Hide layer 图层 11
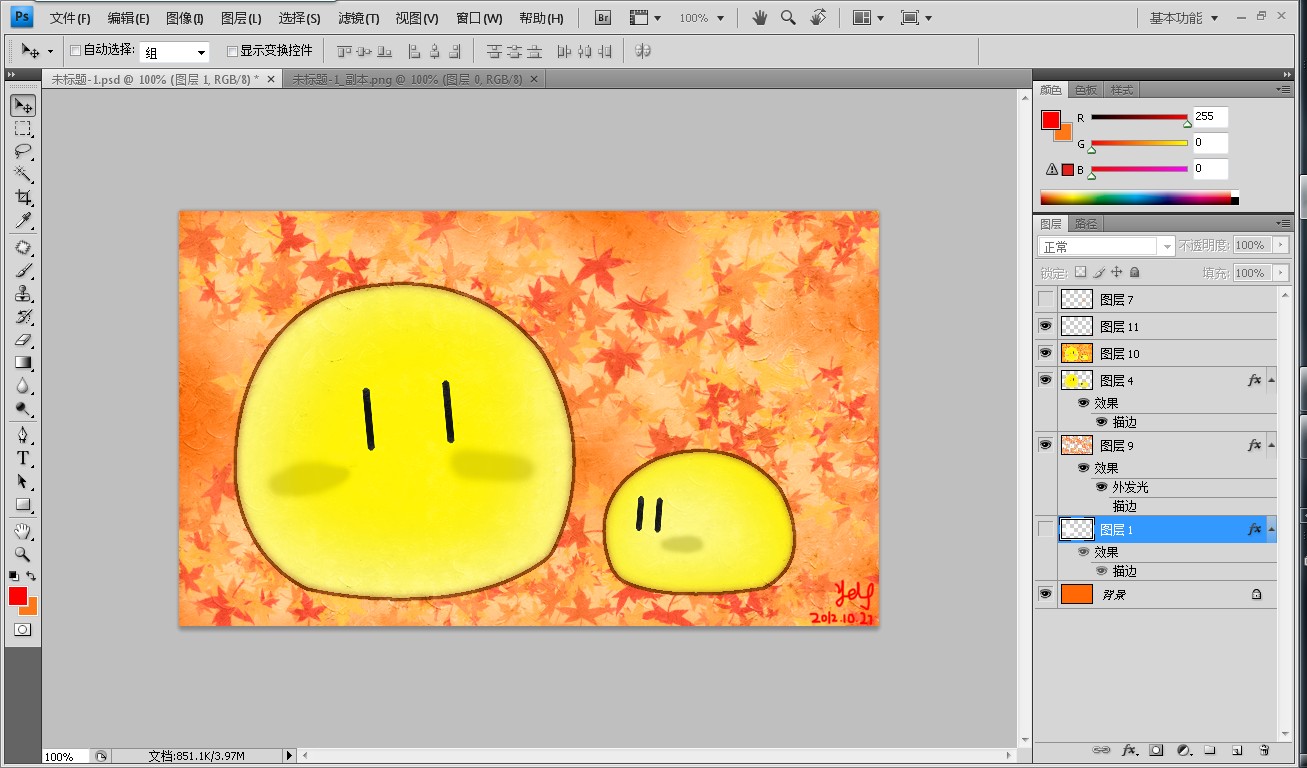This screenshot has width=1307, height=768. point(1046,326)
